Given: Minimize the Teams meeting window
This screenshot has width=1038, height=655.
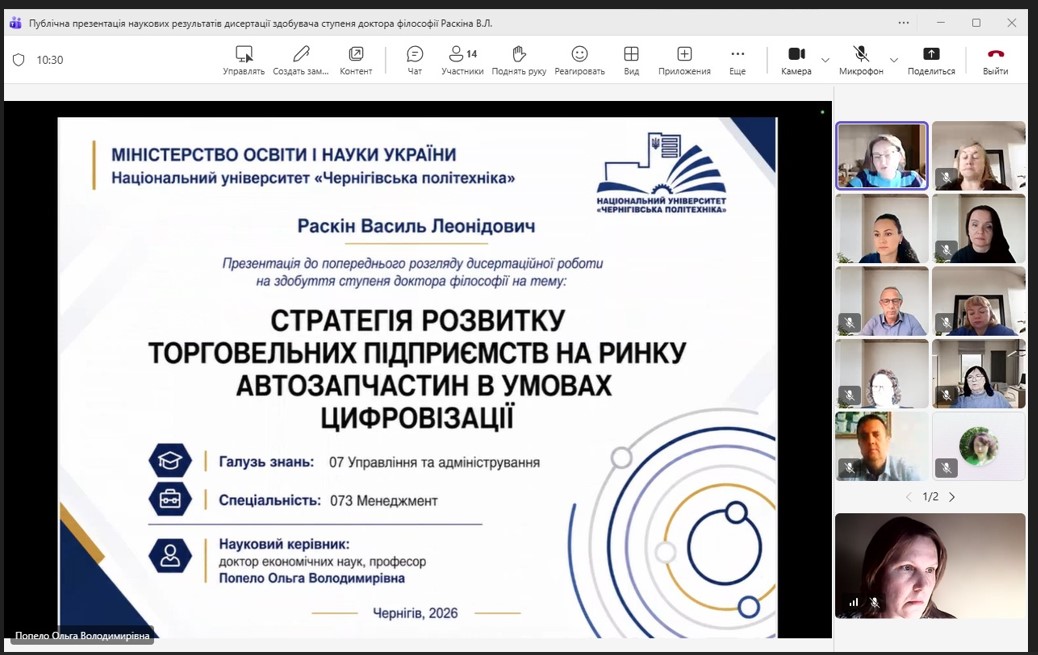Looking at the screenshot, I should [941, 23].
